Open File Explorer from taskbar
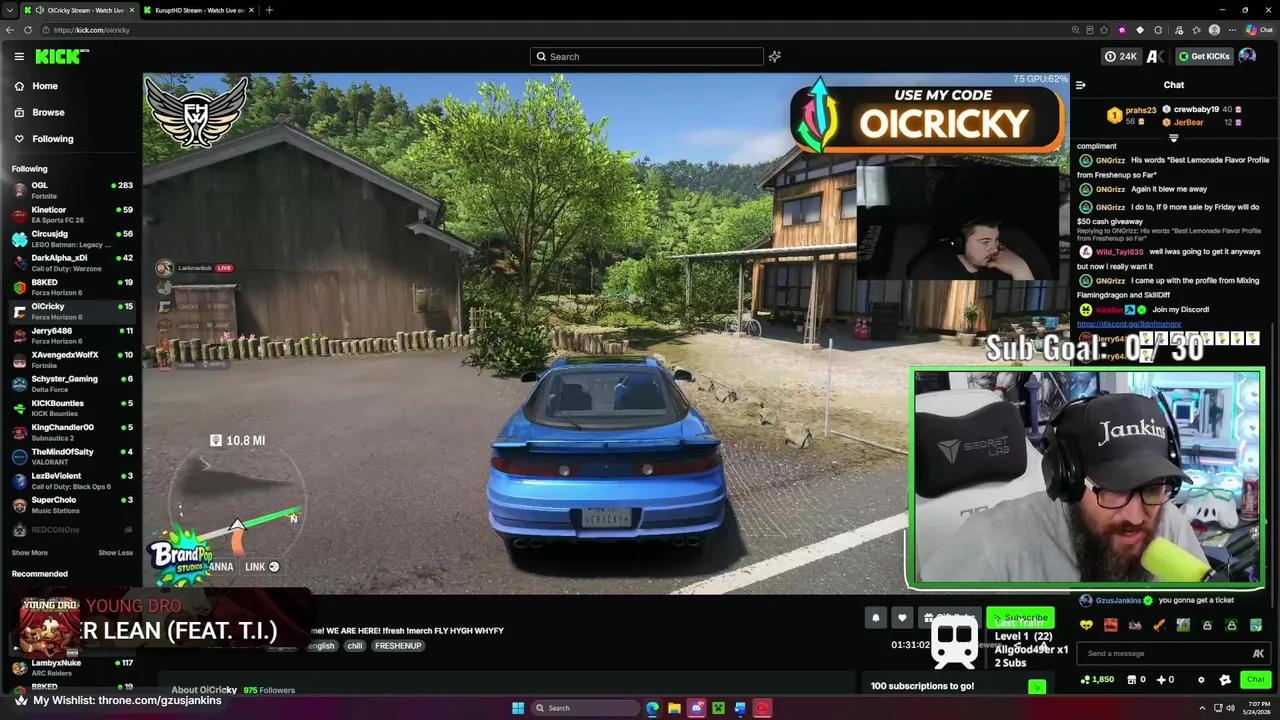Image resolution: width=1280 pixels, height=720 pixels. [x=674, y=708]
